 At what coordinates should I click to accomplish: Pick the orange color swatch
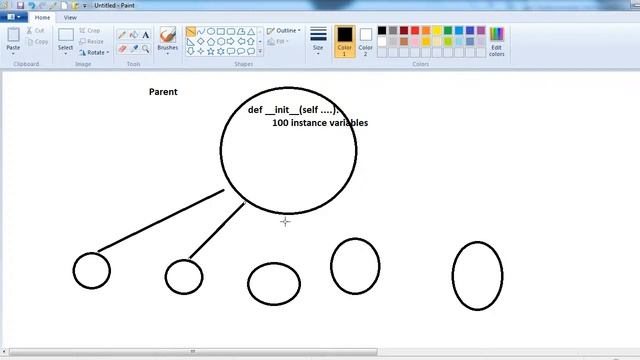[426, 30]
